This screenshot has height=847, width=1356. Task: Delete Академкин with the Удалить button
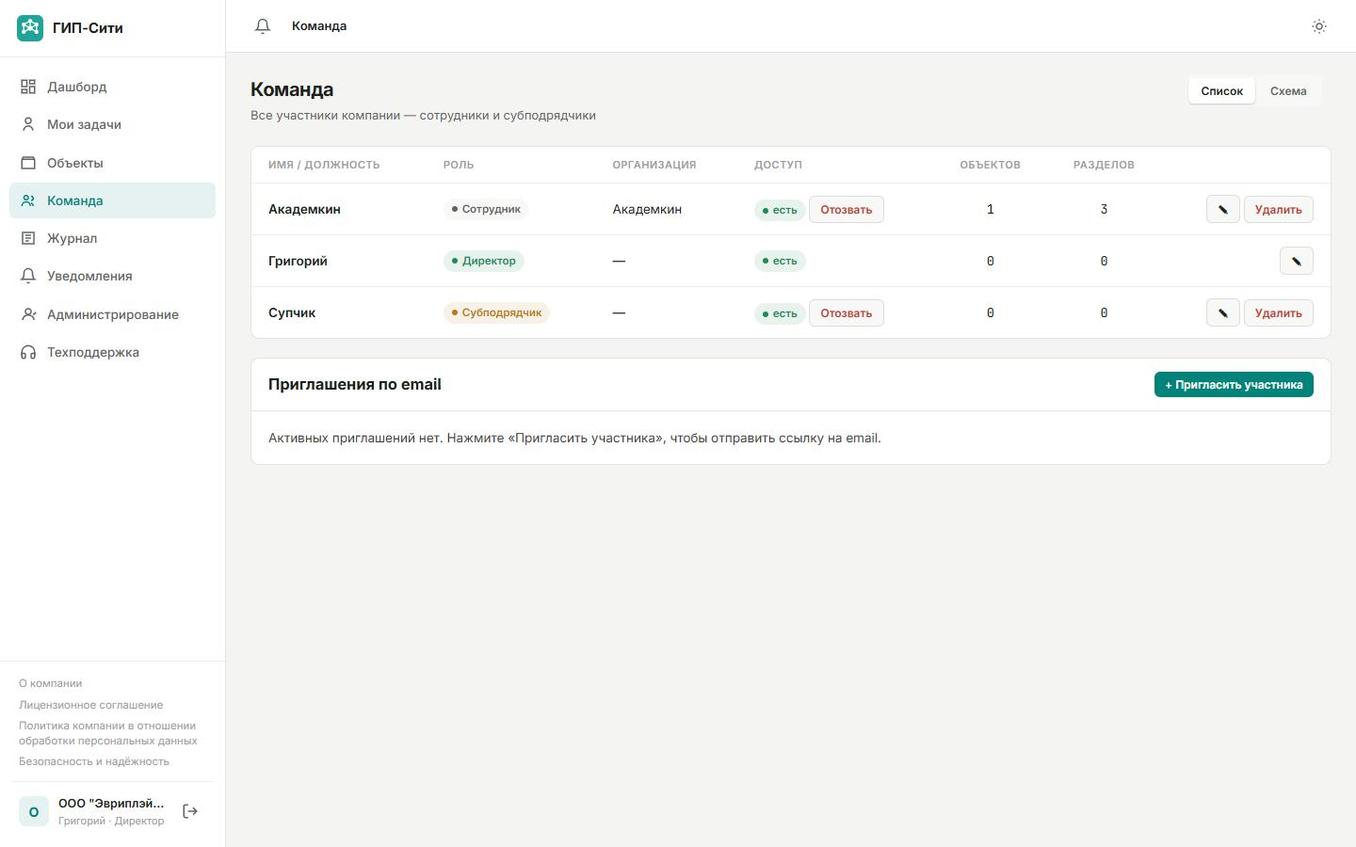1278,209
